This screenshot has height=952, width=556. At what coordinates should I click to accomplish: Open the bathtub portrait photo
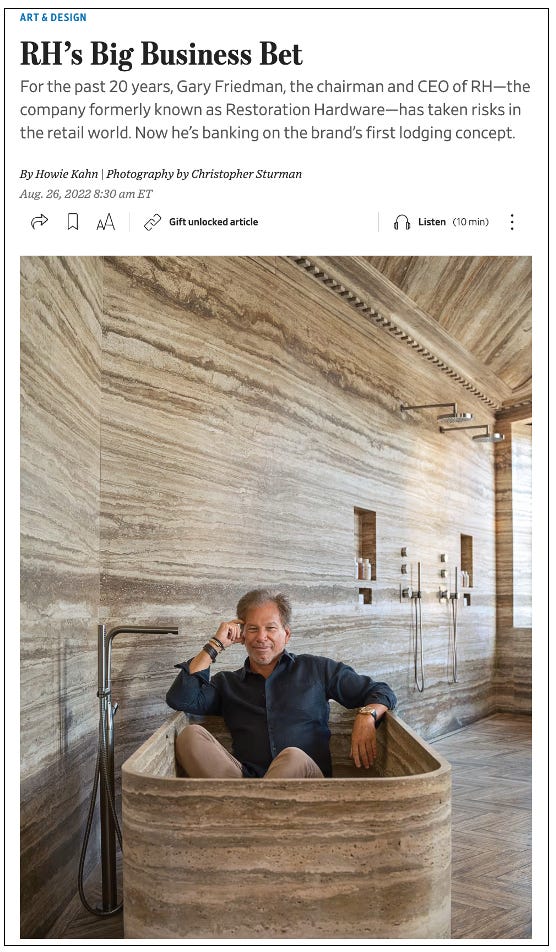coord(276,597)
